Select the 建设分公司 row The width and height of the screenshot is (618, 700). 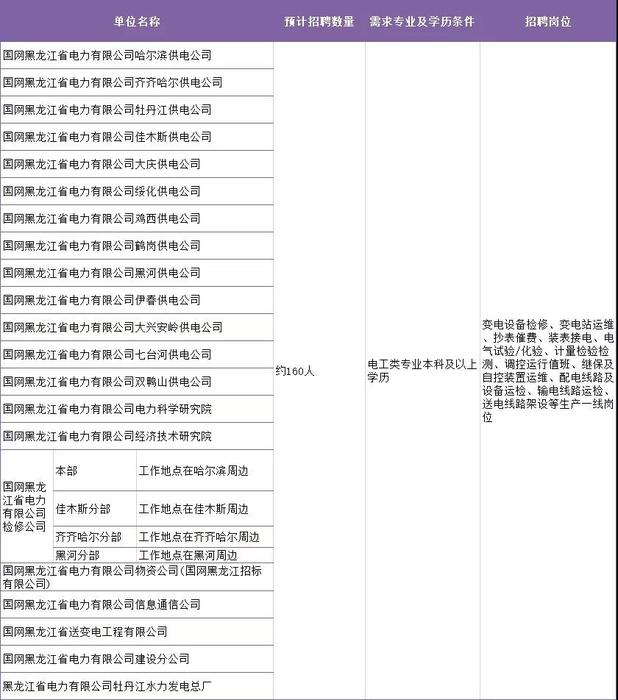(137, 659)
